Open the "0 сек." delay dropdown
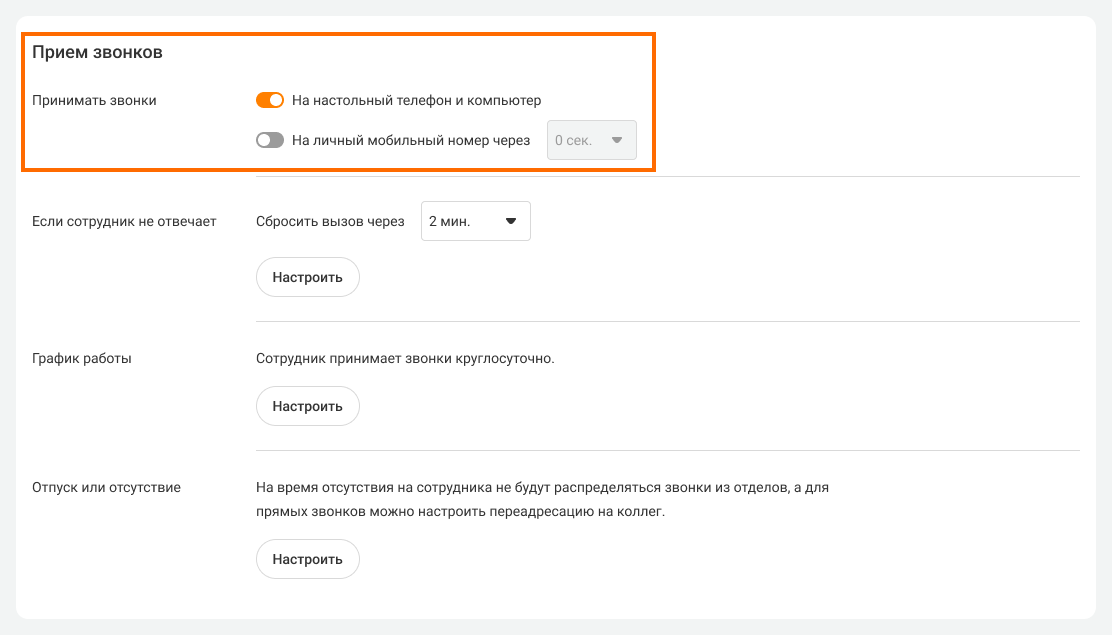Viewport: 1112px width, 635px height. (x=590, y=140)
